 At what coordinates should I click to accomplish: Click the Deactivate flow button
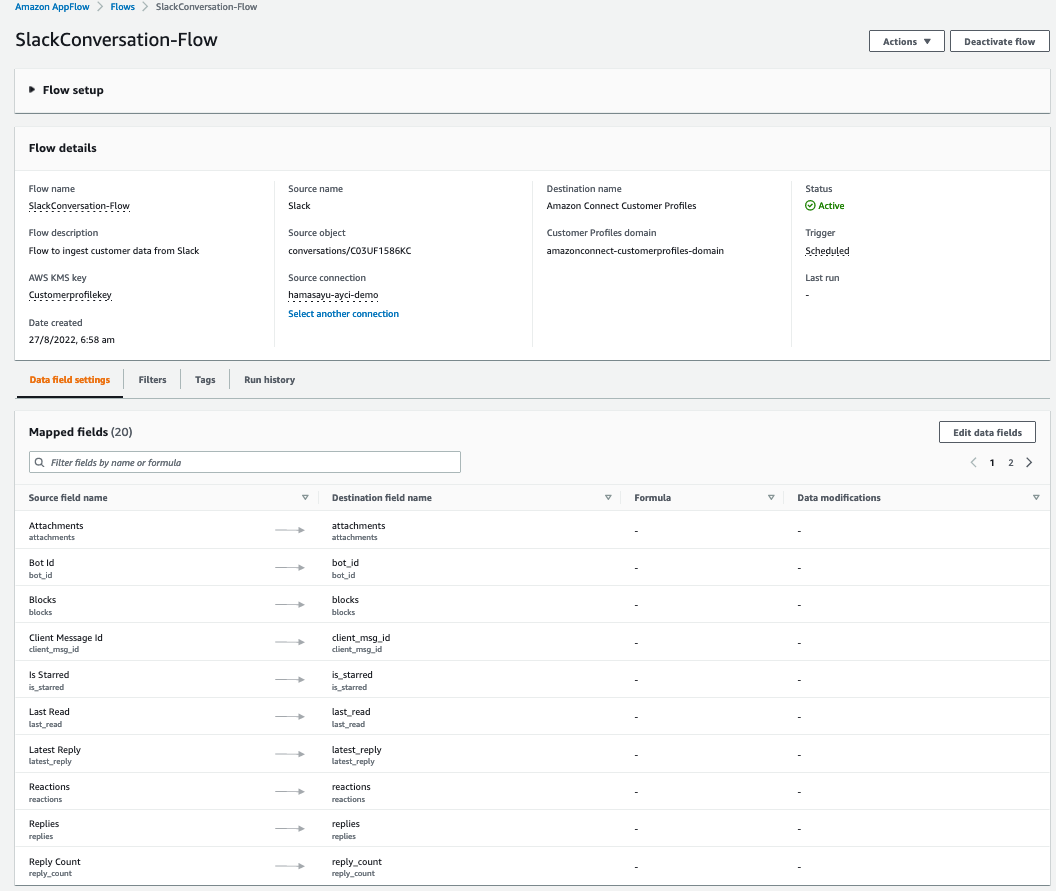[999, 42]
